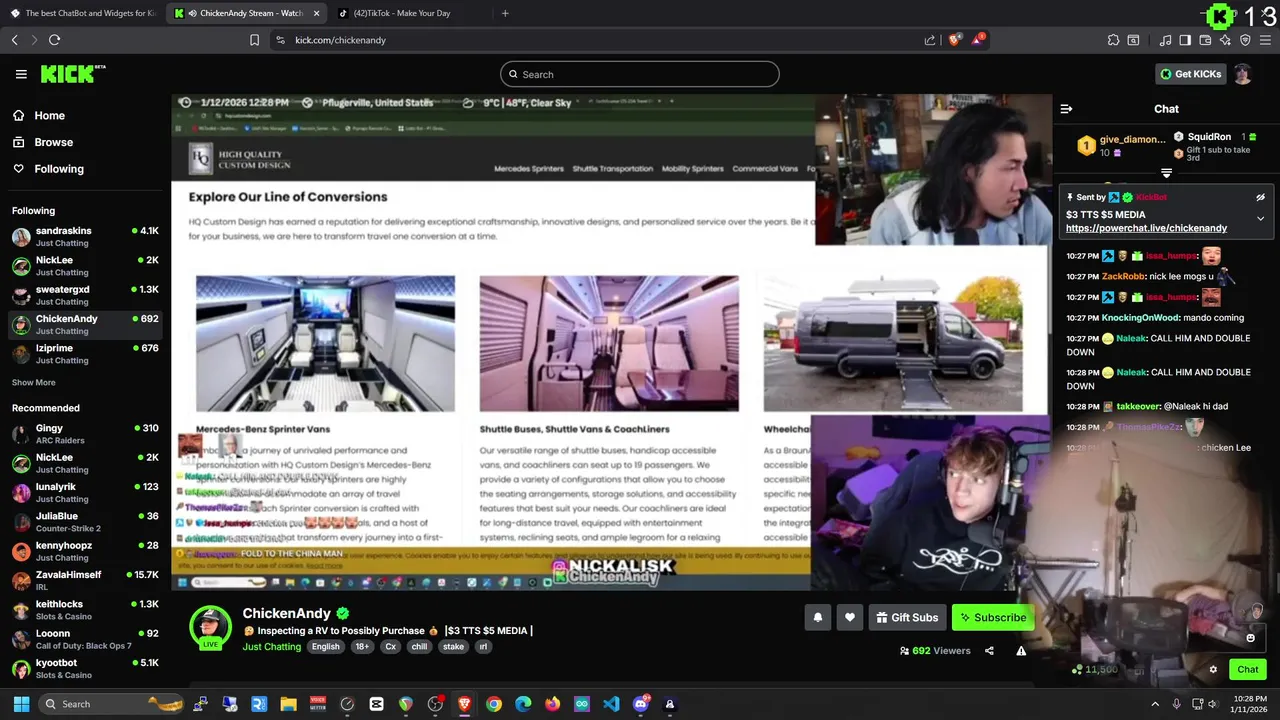Collapse the pinned message chevron

click(x=1260, y=218)
